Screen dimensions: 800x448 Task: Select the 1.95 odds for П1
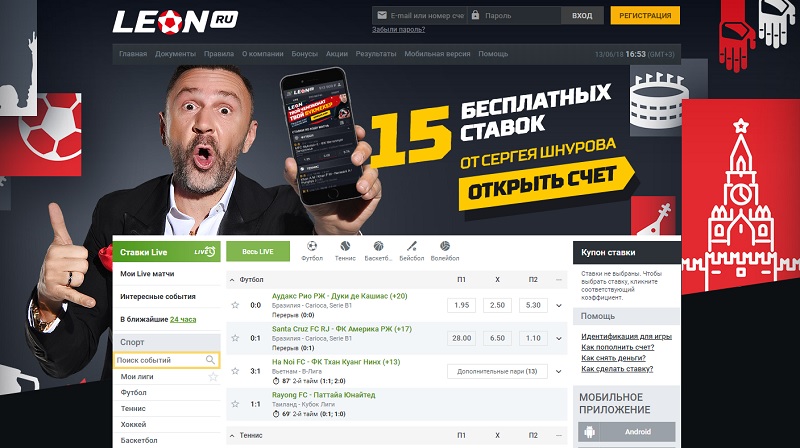pyautogui.click(x=461, y=305)
